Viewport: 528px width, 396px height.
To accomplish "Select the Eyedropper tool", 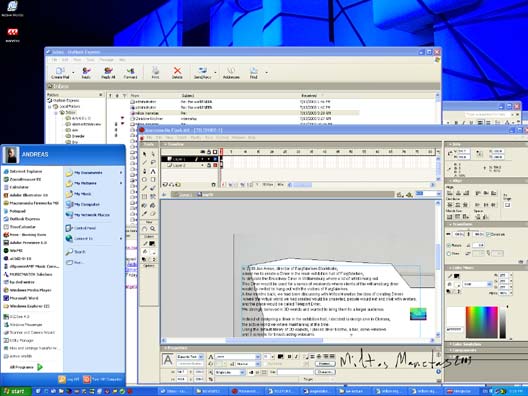I will pyautogui.click(x=144, y=213).
